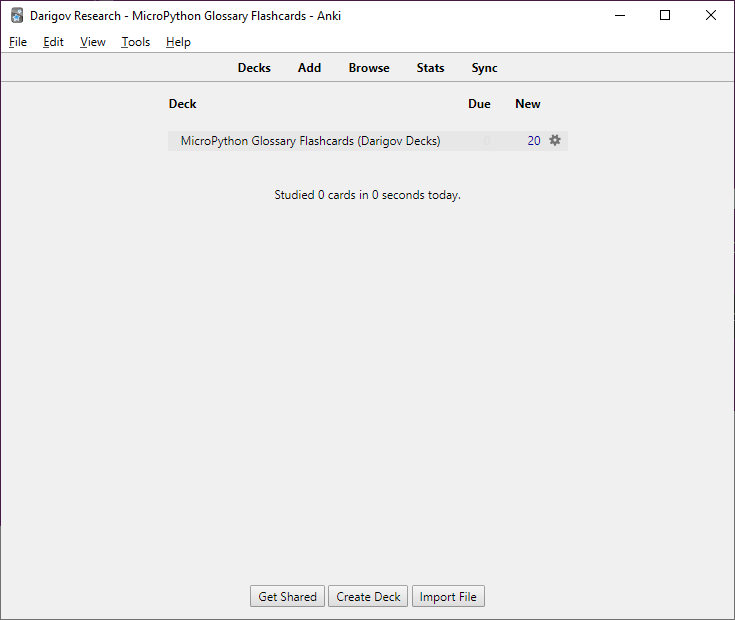Open the Edit menu

(53, 42)
